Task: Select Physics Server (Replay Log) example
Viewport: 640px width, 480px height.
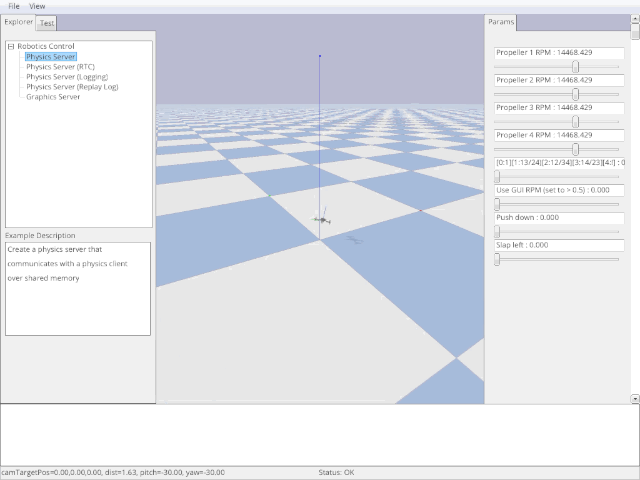Action: coord(72,87)
